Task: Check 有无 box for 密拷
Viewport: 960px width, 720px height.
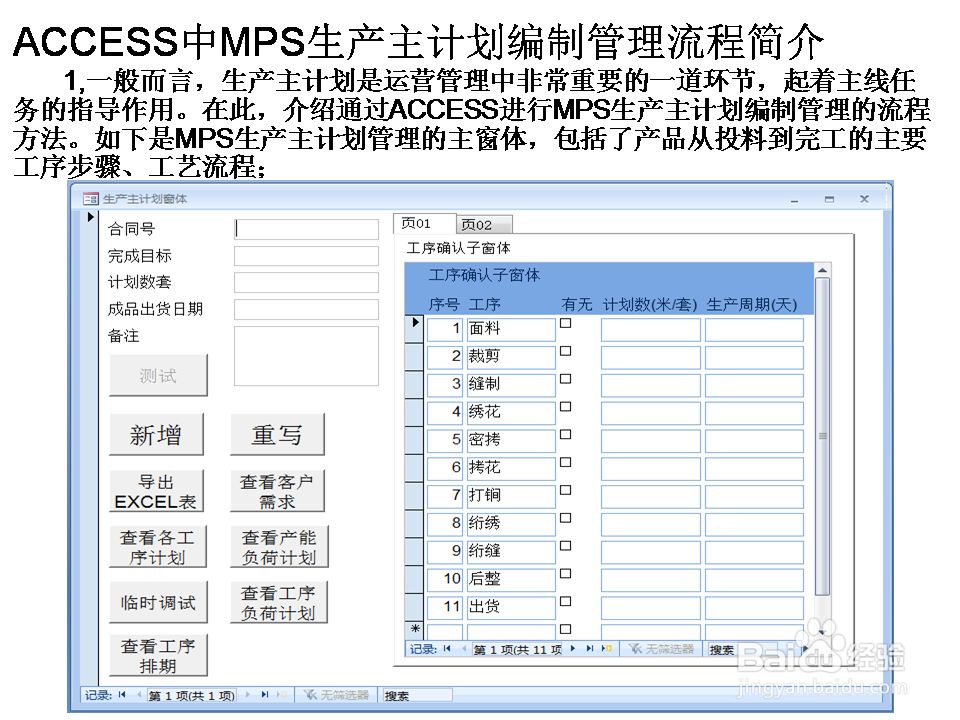Action: [x=566, y=434]
